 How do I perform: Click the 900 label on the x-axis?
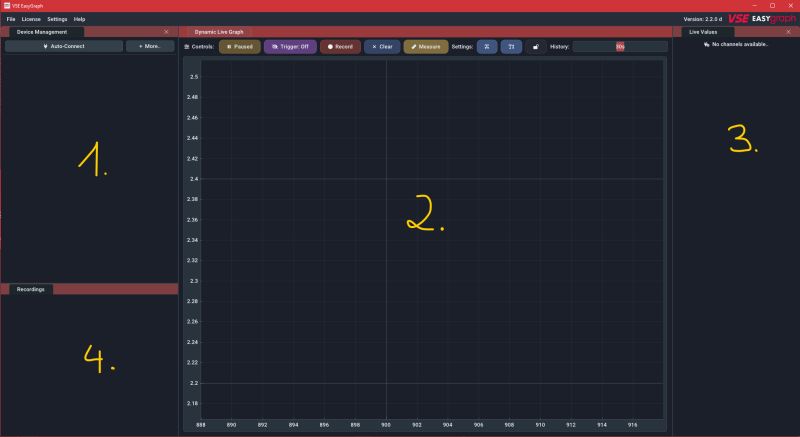(386, 425)
